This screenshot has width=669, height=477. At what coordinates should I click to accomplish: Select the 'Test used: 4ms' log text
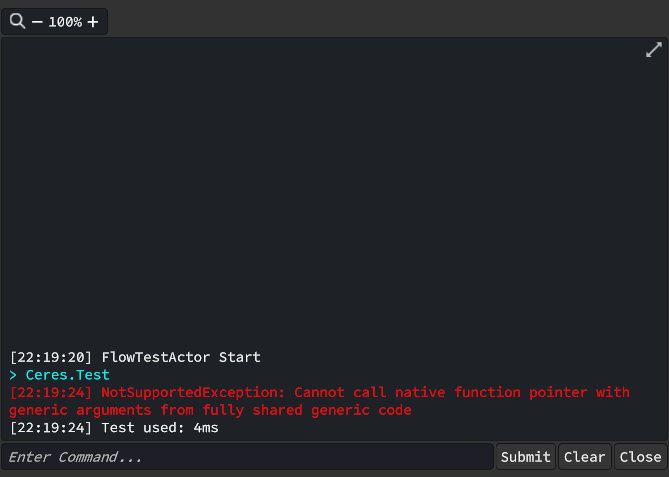[x=160, y=428]
